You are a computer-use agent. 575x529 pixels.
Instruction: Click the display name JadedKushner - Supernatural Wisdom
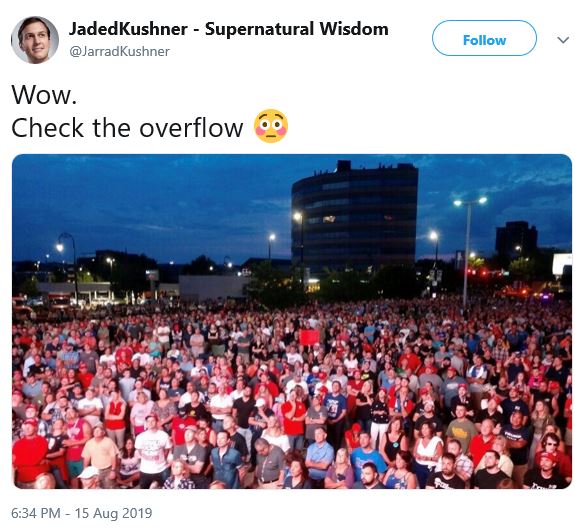pos(228,29)
